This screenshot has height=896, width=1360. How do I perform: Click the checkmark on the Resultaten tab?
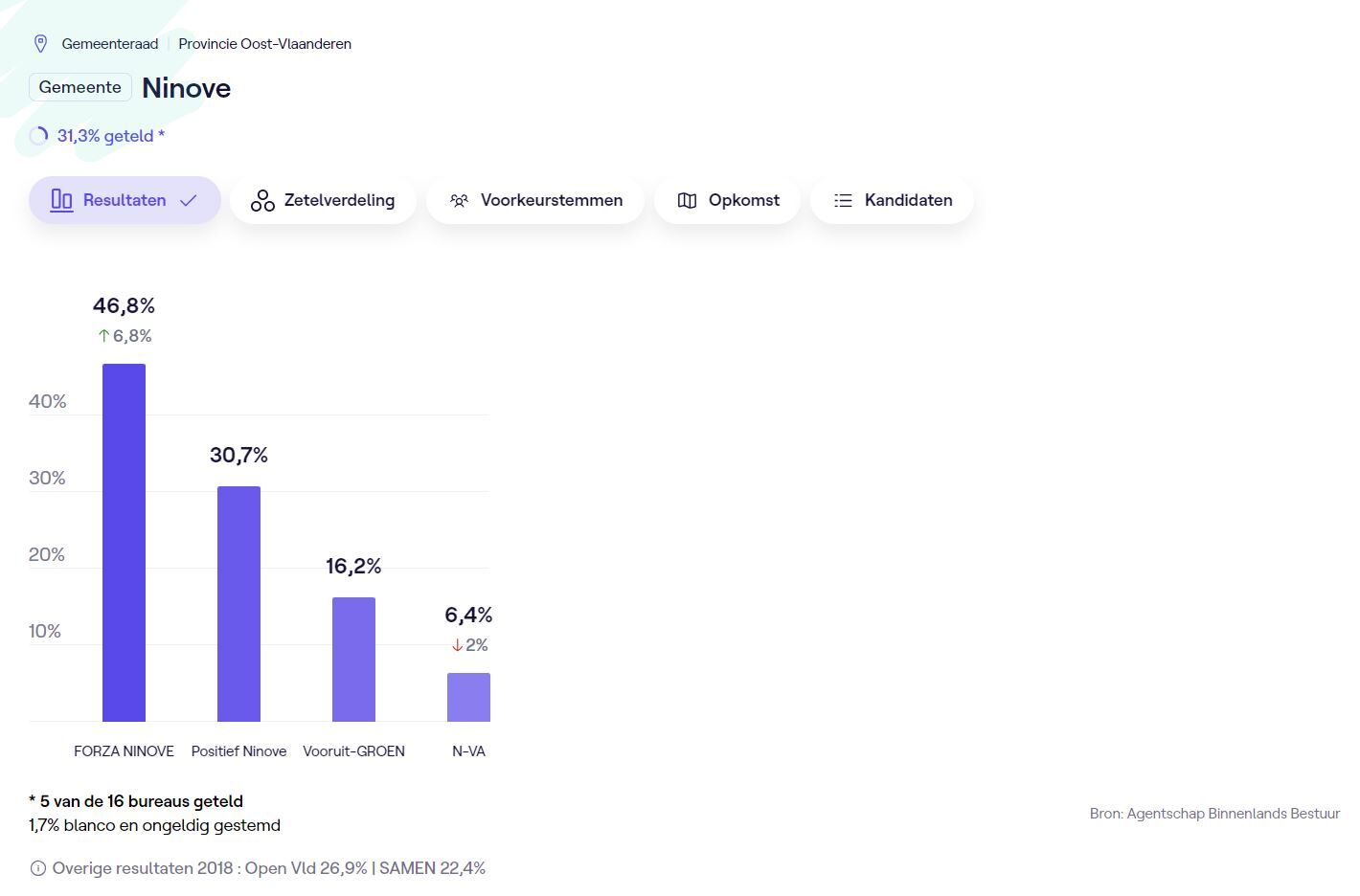[189, 200]
